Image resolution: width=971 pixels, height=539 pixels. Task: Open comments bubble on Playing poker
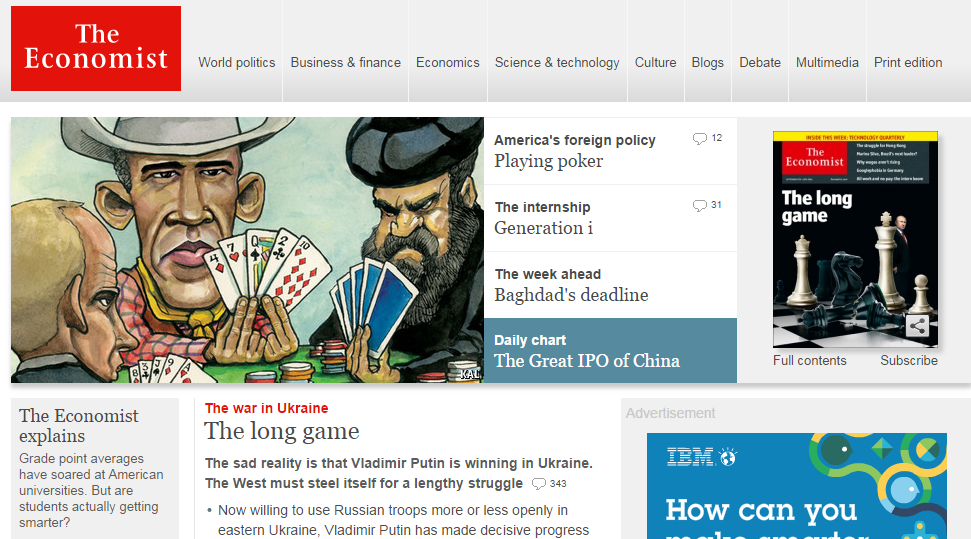click(700, 138)
